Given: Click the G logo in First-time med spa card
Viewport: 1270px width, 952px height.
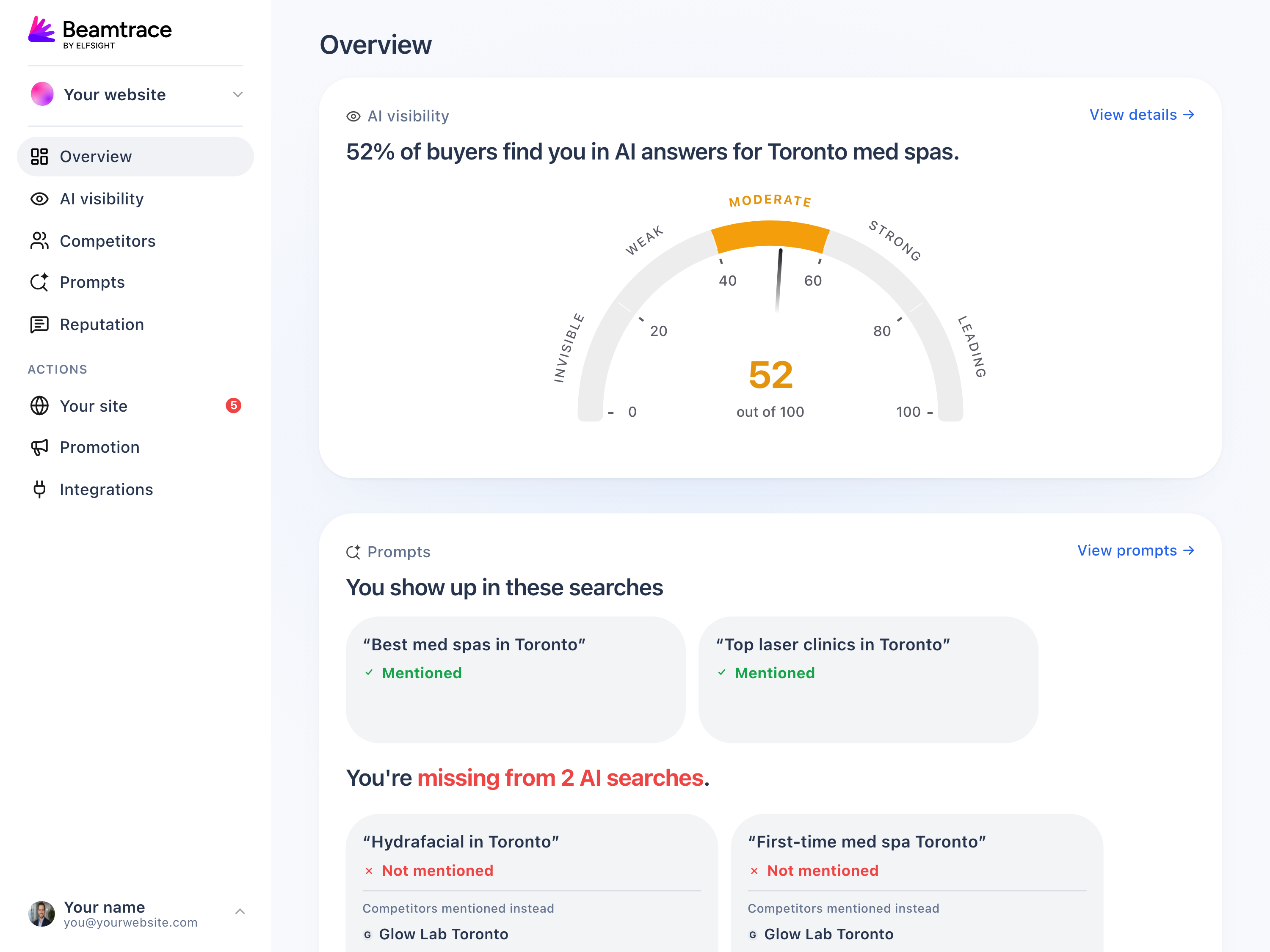Looking at the screenshot, I should (x=753, y=935).
